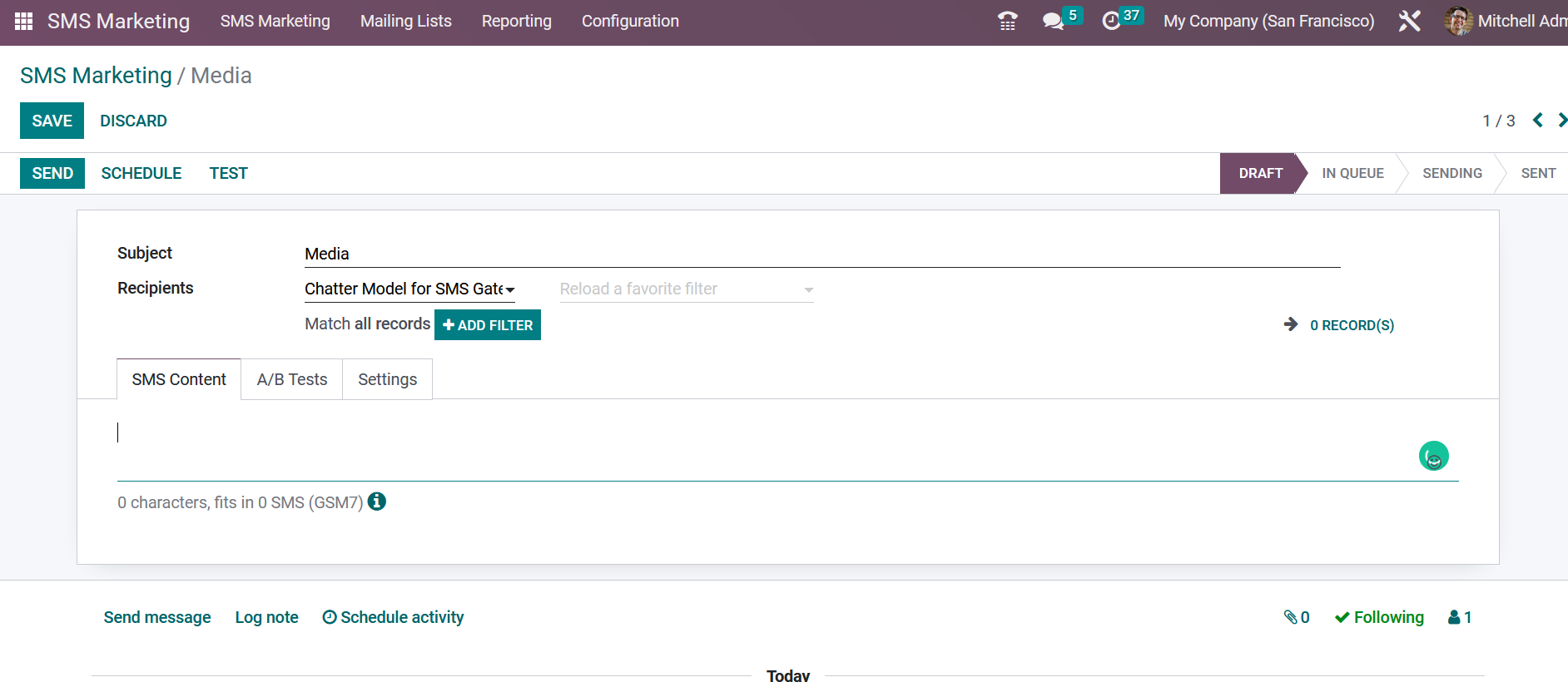Select SENDING status stage
This screenshot has height=682, width=1568.
[1452, 173]
